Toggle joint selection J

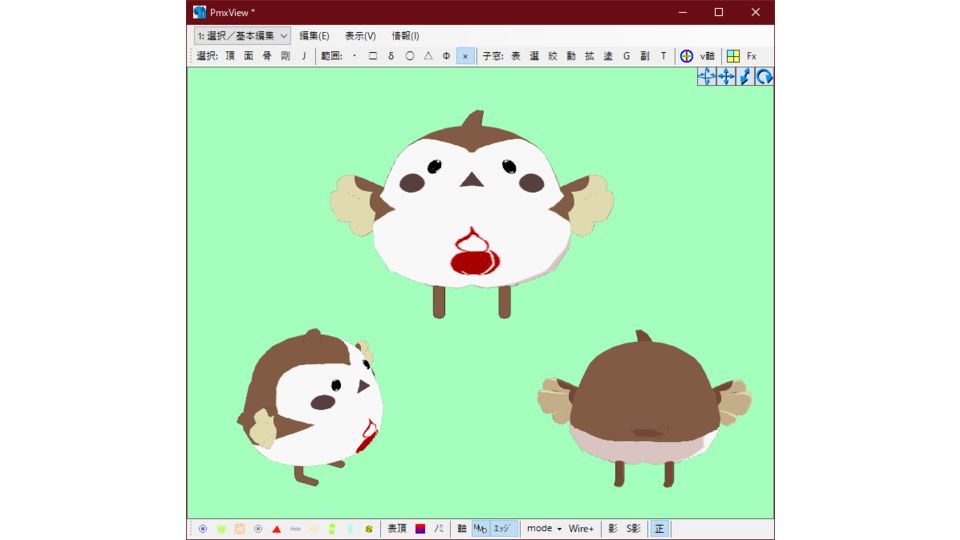click(304, 56)
